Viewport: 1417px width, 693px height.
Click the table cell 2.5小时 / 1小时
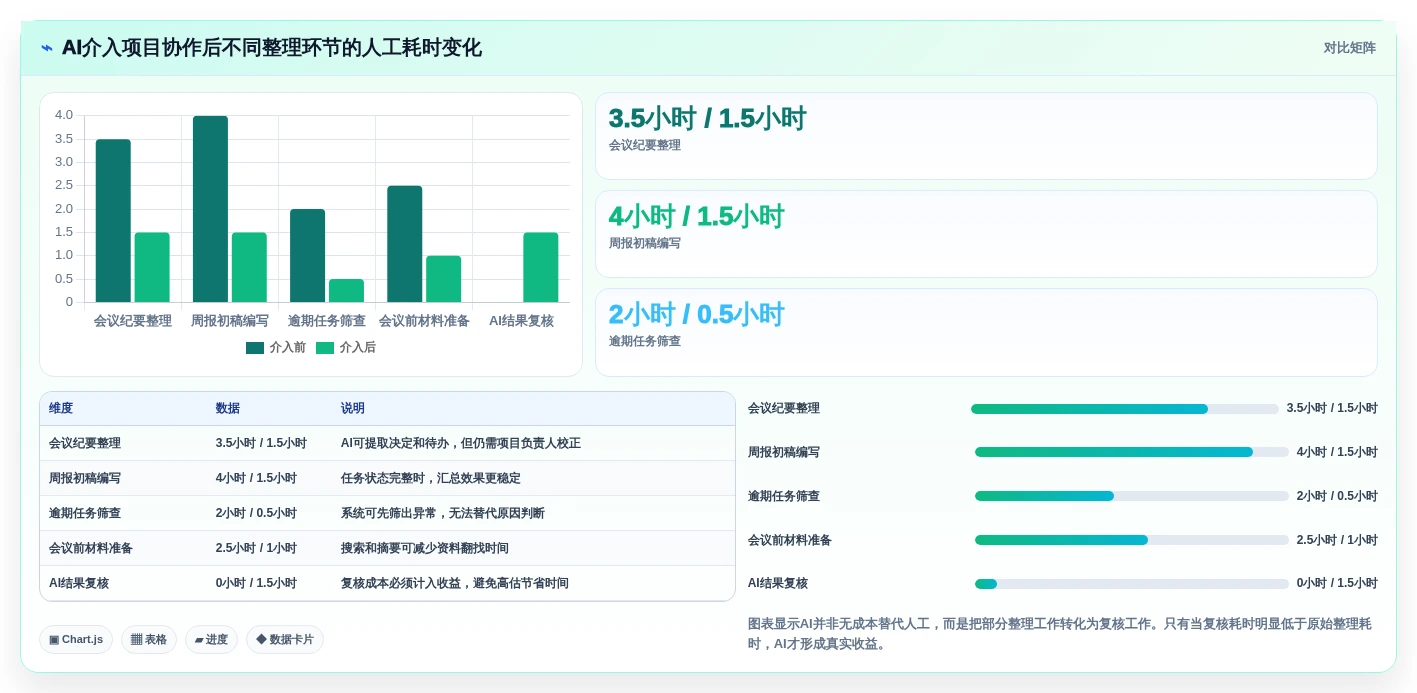click(x=256, y=548)
